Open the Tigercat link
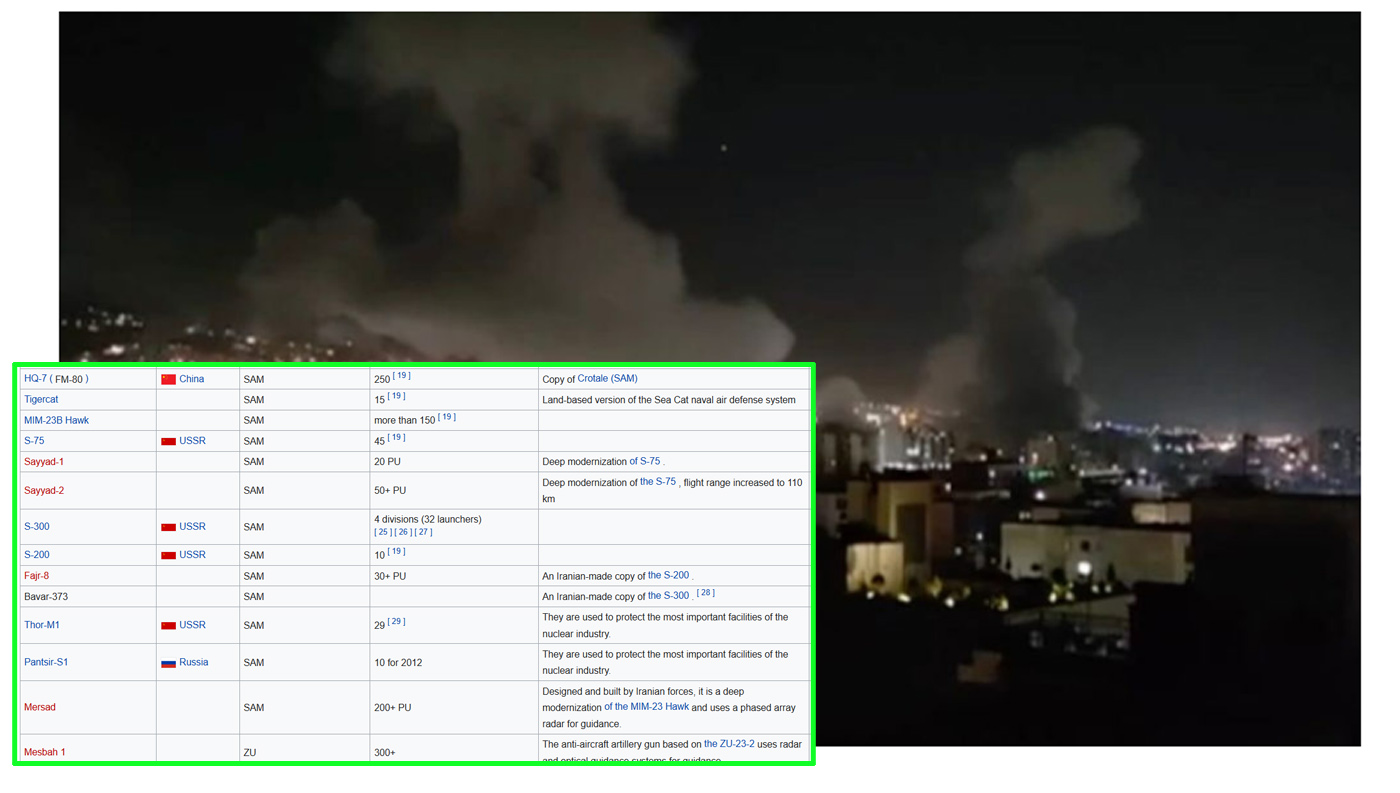Screen dimensions: 1400x793 coord(41,399)
